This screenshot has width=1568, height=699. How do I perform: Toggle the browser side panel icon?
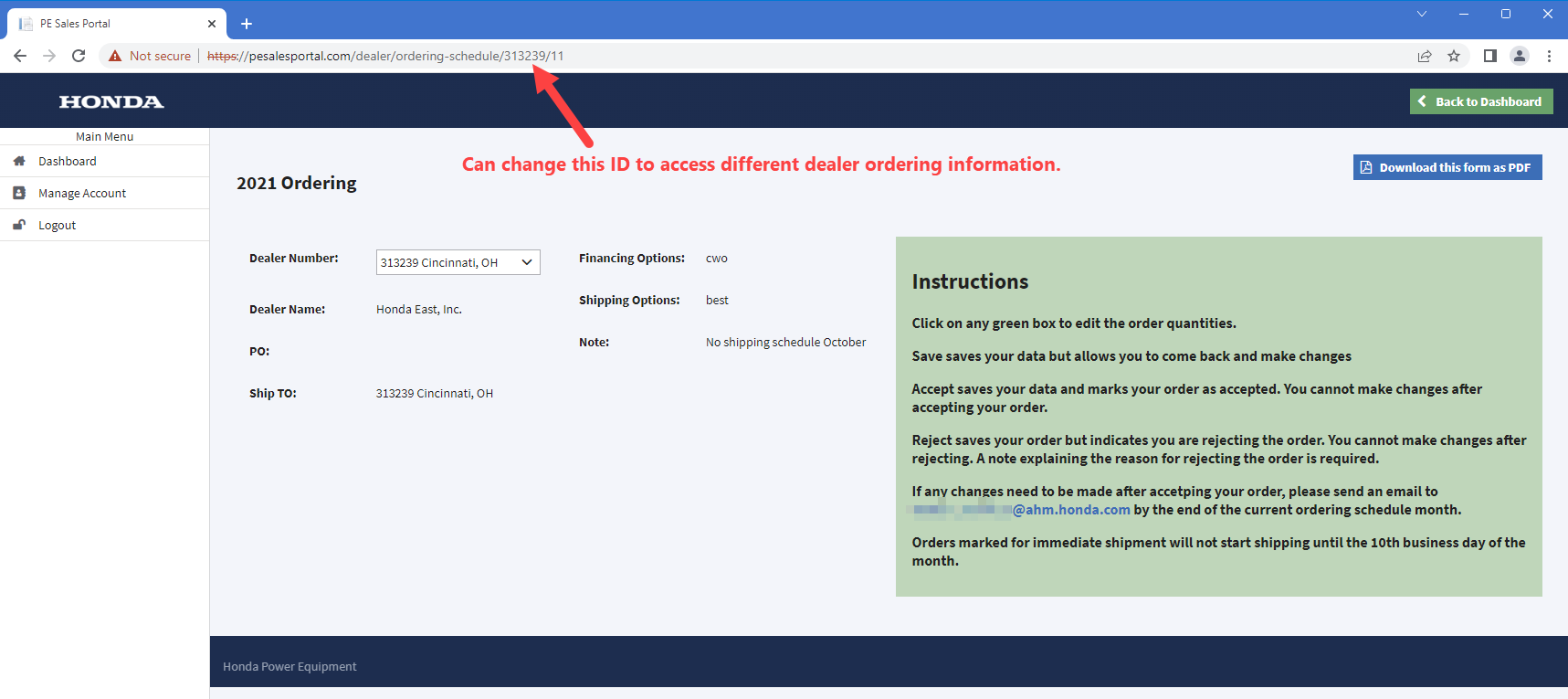tap(1490, 56)
